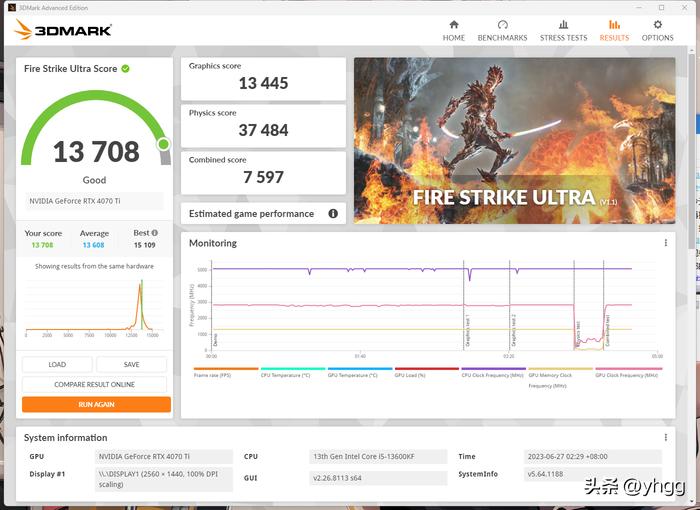Switch to the Results tab

[x=614, y=30]
